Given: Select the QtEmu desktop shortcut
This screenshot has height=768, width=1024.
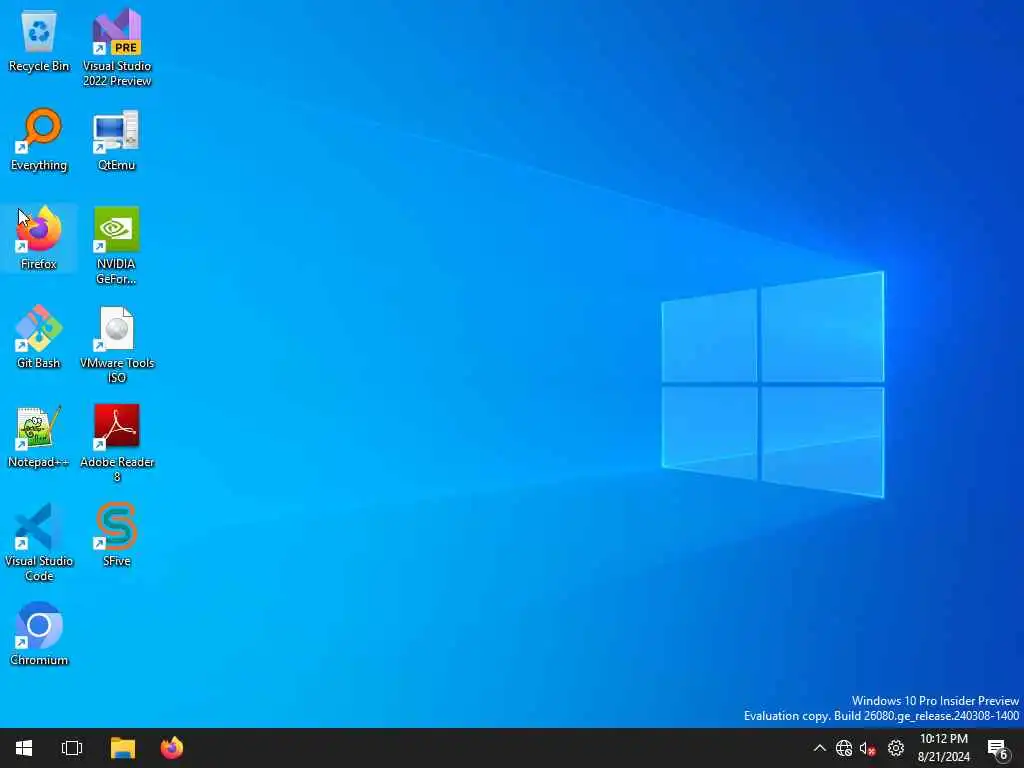Looking at the screenshot, I should (x=116, y=140).
